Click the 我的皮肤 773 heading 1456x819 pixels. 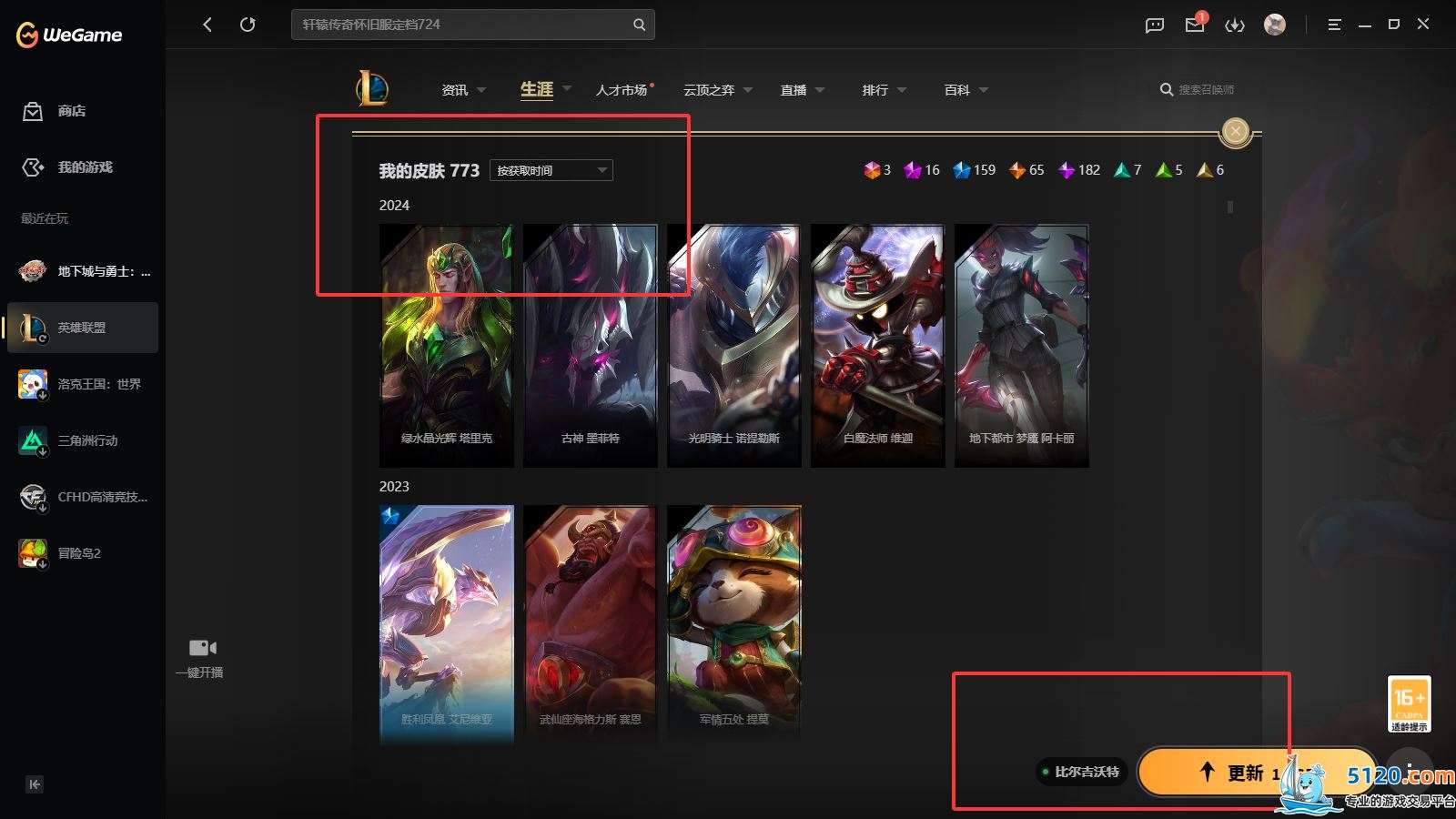tap(429, 170)
